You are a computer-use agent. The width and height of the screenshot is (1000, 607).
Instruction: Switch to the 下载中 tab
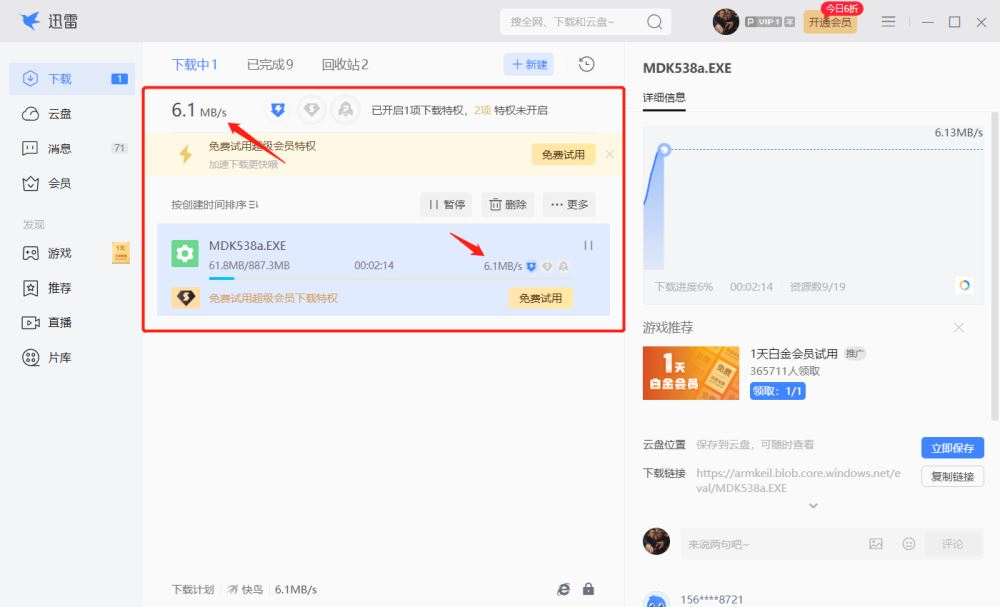tap(195, 64)
